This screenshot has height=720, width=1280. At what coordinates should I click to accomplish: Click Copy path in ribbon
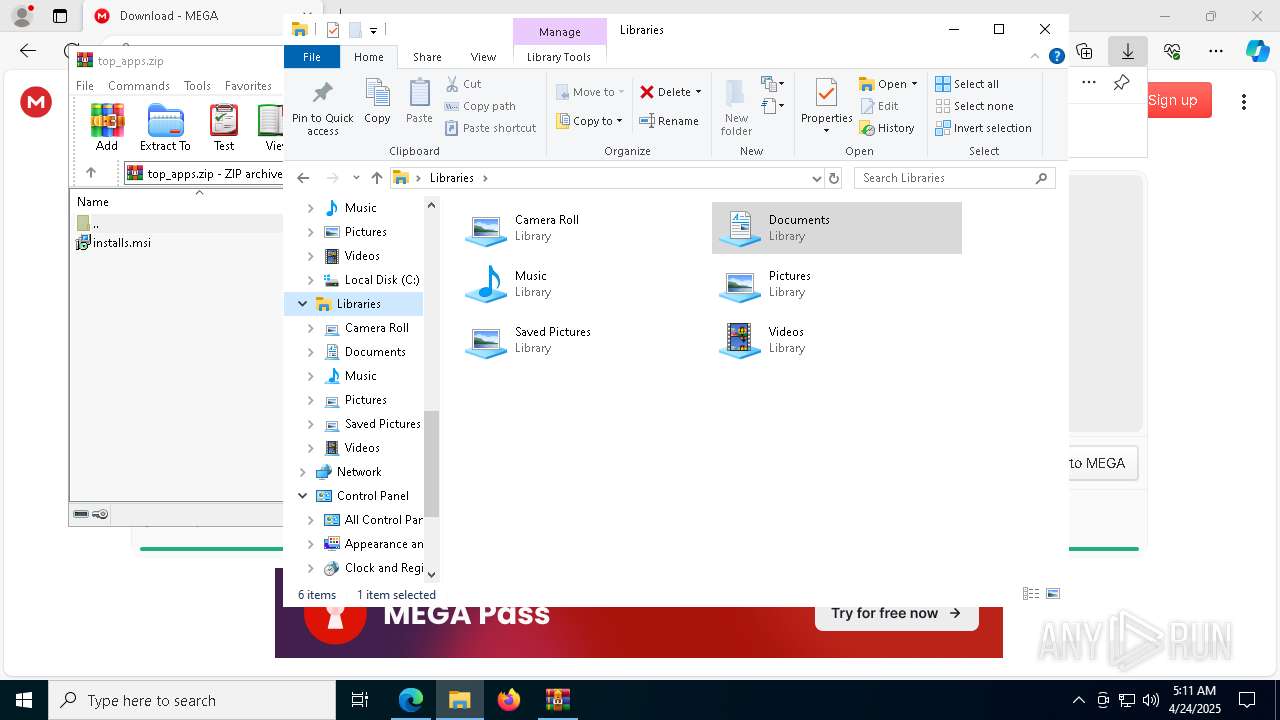[480, 106]
